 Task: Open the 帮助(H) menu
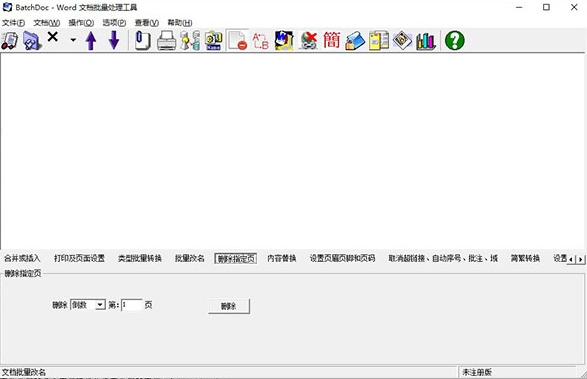180,23
